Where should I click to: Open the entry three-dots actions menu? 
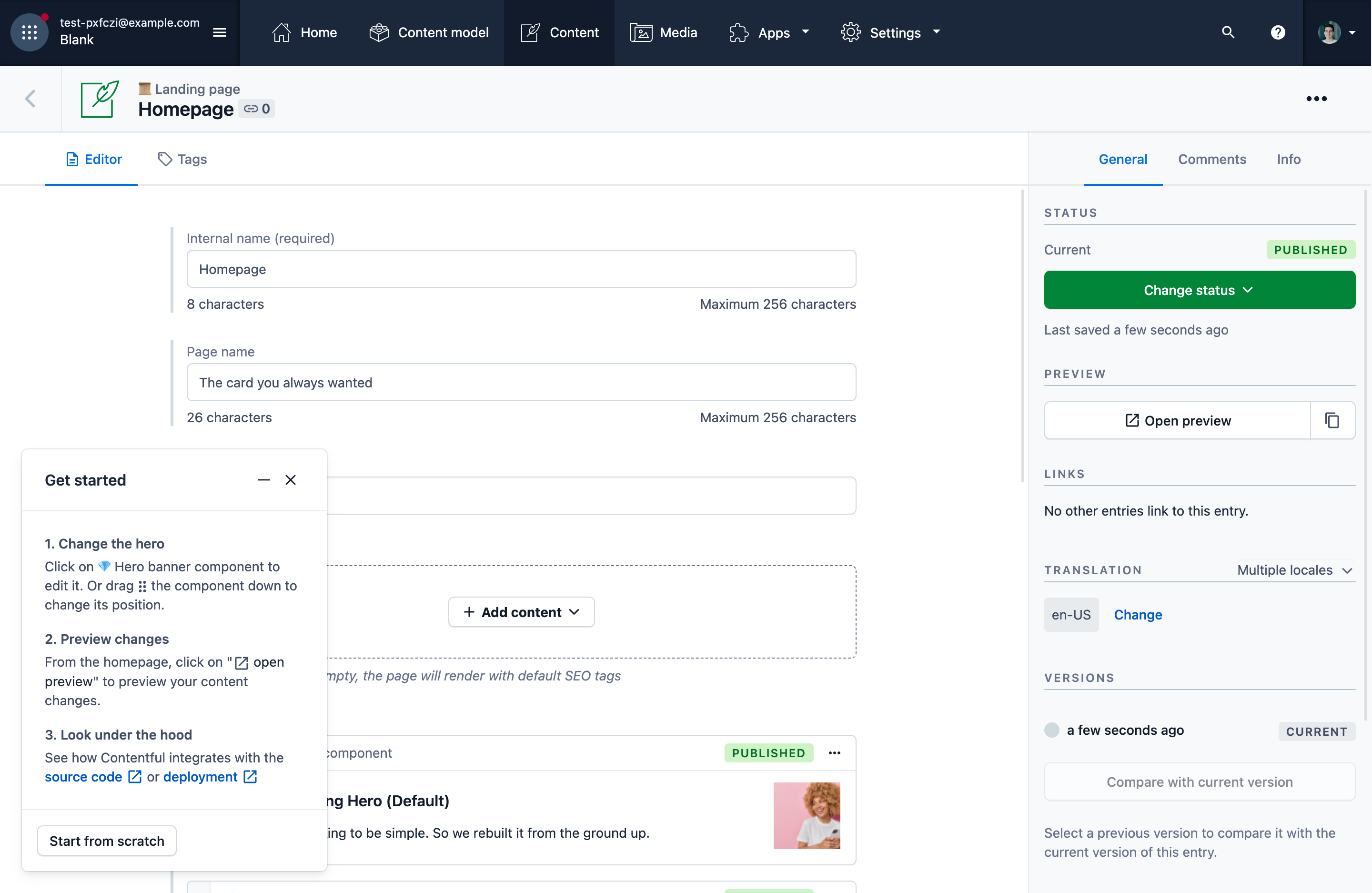(1316, 99)
